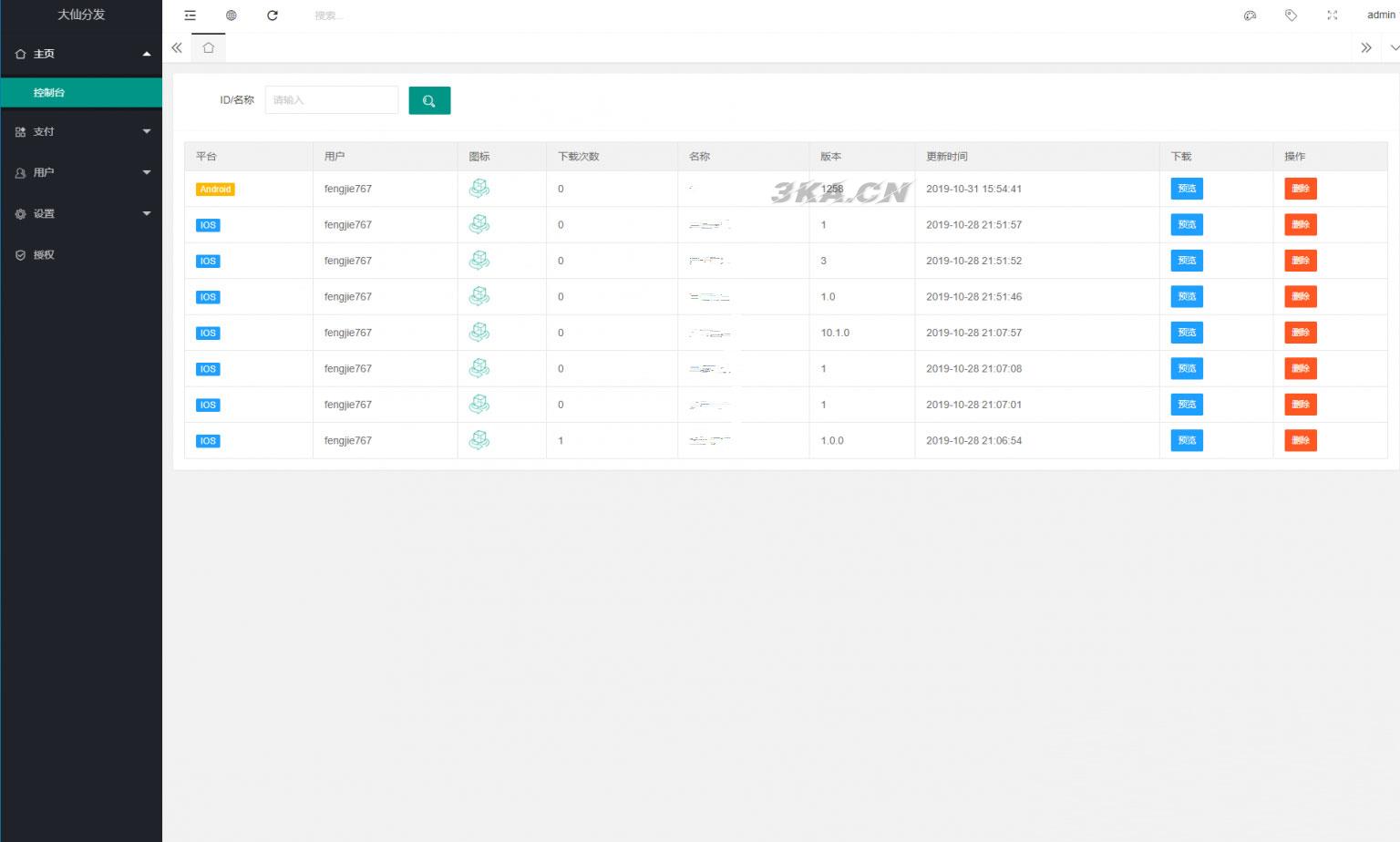
Task: Open tab options dropdown chevron
Action: point(1394,47)
